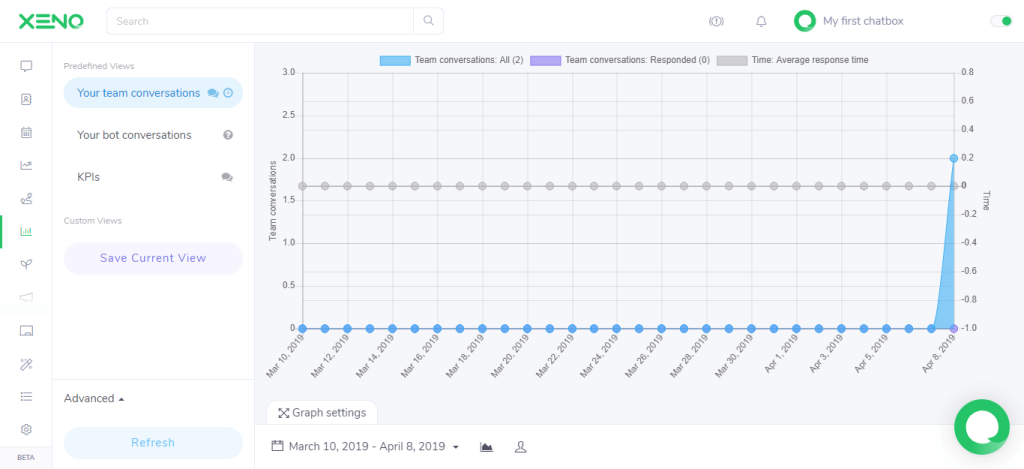Click into the Search input field

(x=260, y=21)
